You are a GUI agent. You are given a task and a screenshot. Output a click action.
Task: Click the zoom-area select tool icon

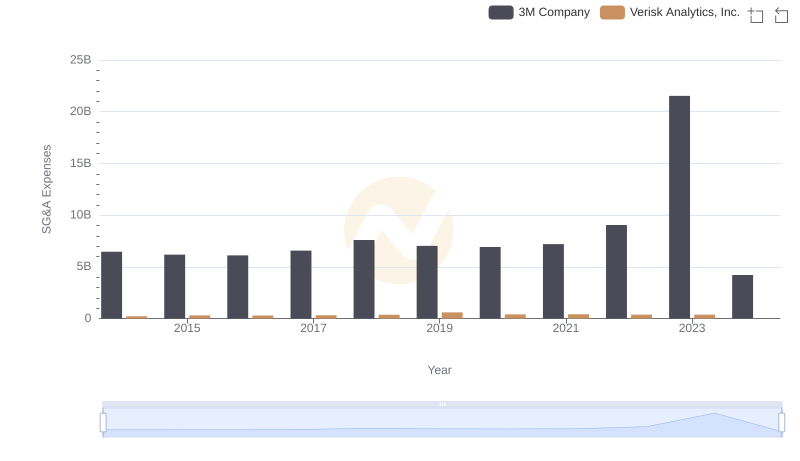[756, 15]
